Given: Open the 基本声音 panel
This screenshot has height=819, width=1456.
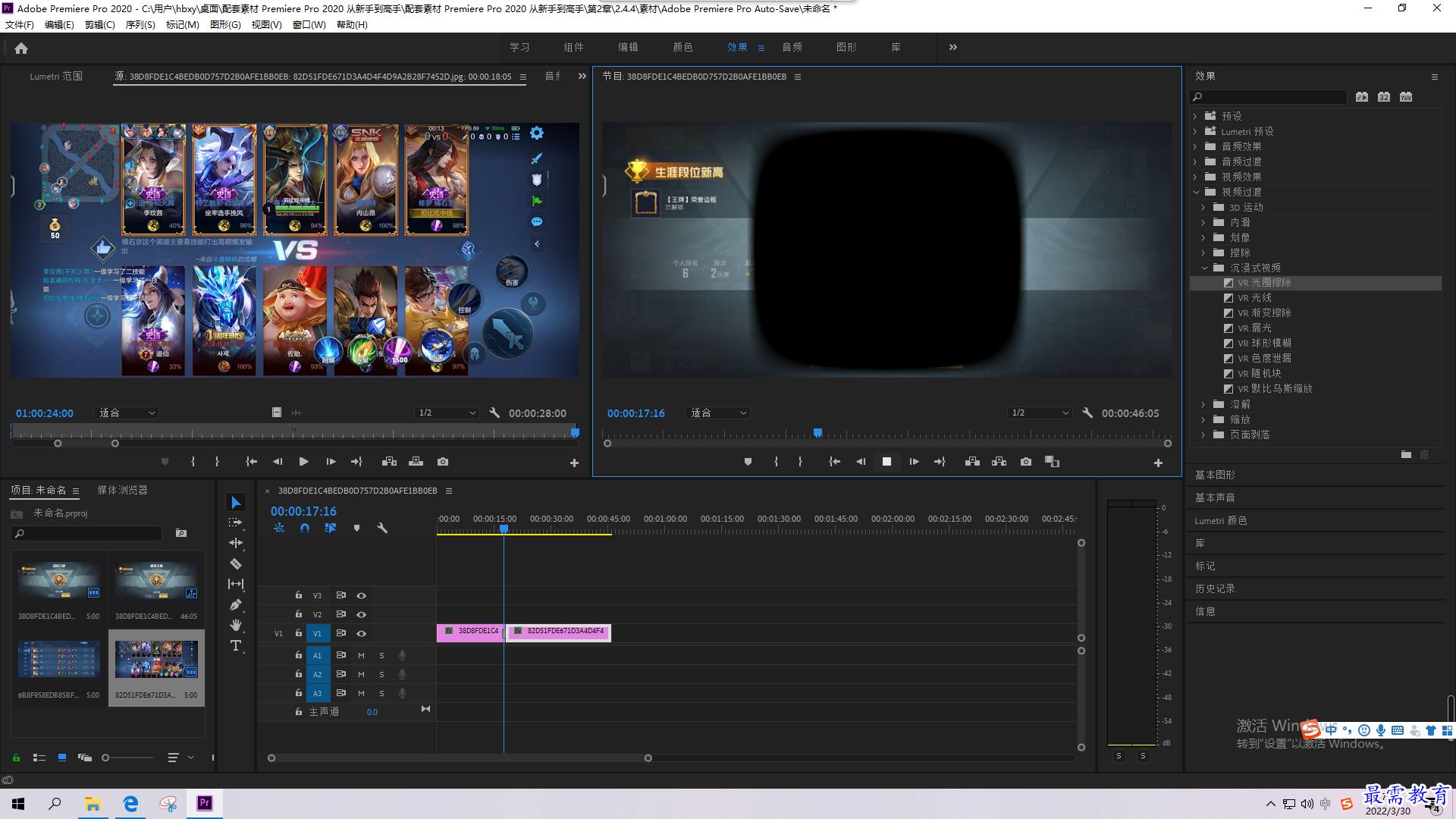Looking at the screenshot, I should (1215, 497).
